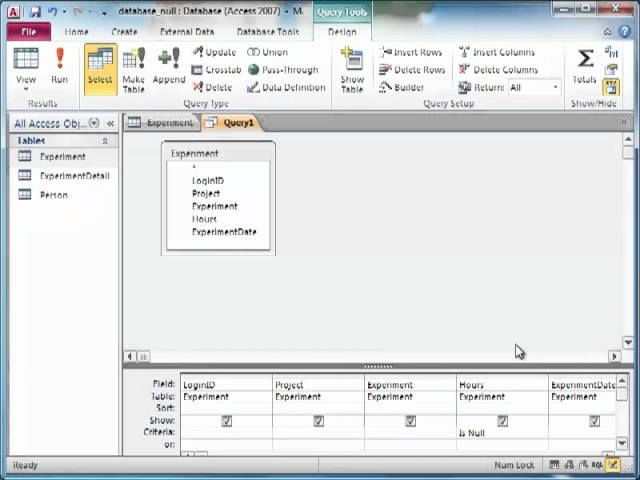Switch to the Create ribbon tab
The image size is (640, 480).
124,32
